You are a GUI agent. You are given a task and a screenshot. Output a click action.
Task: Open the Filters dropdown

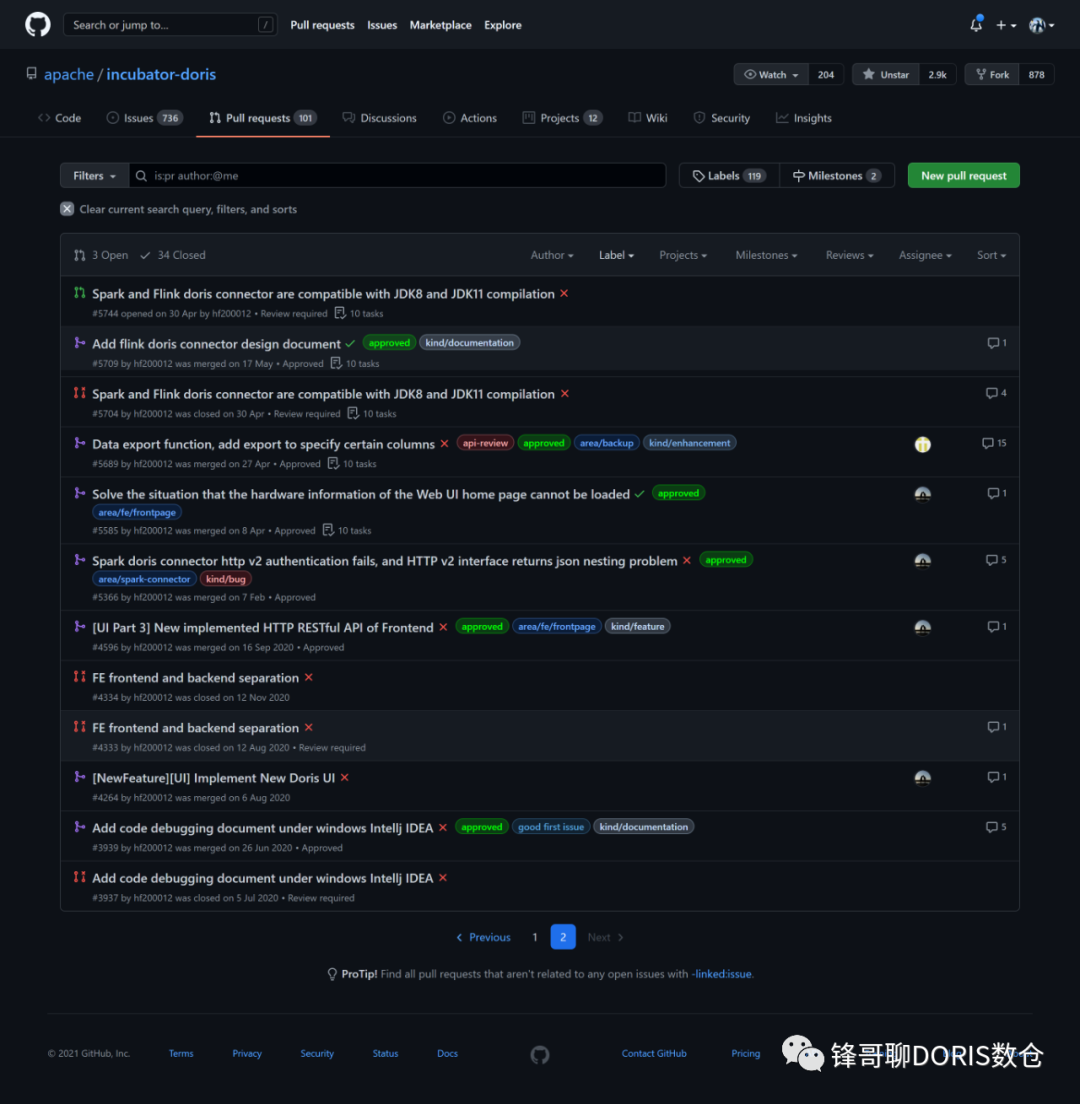coord(94,175)
